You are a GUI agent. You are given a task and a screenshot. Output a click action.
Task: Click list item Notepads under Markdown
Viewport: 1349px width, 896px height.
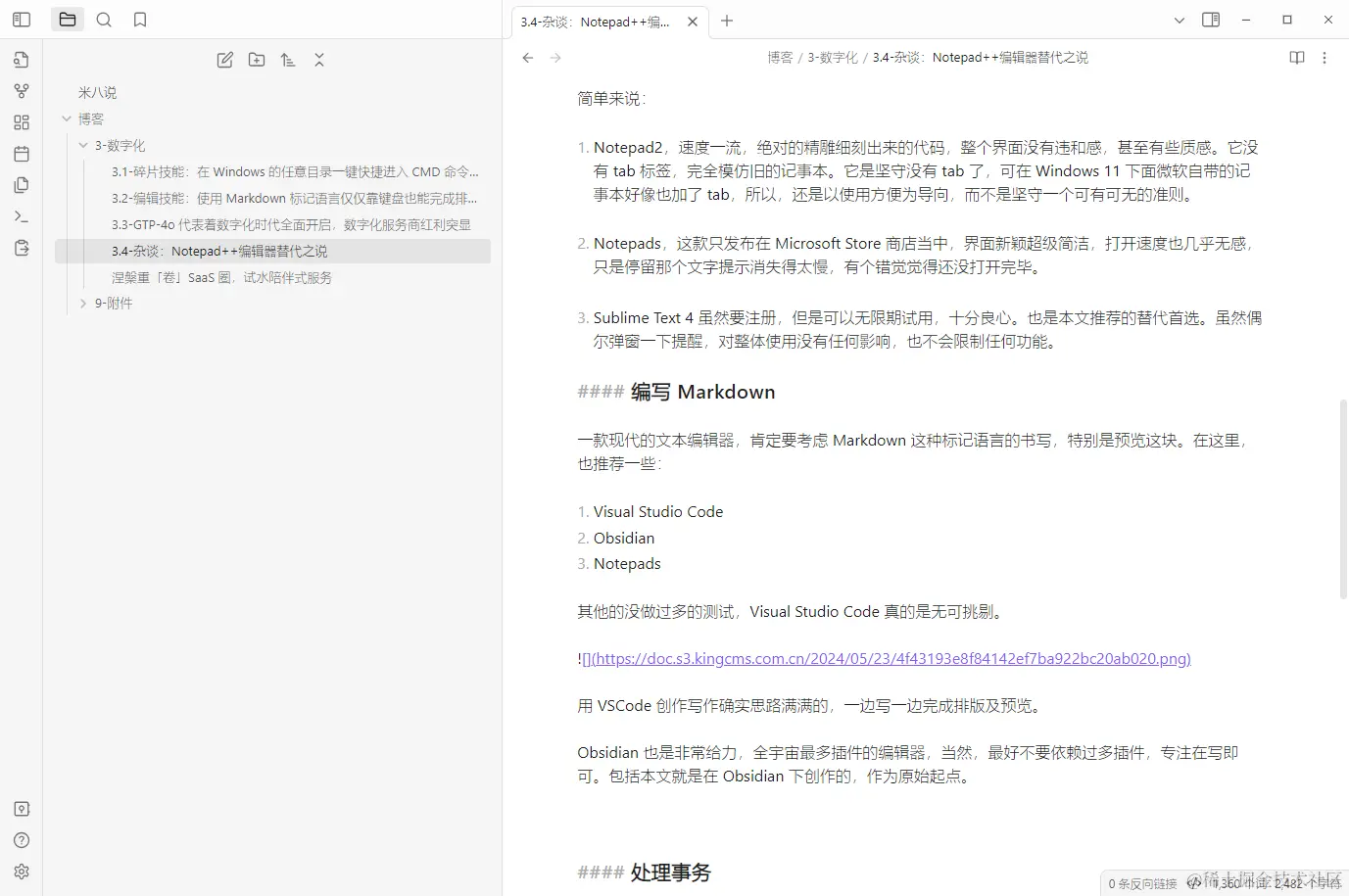click(x=627, y=564)
